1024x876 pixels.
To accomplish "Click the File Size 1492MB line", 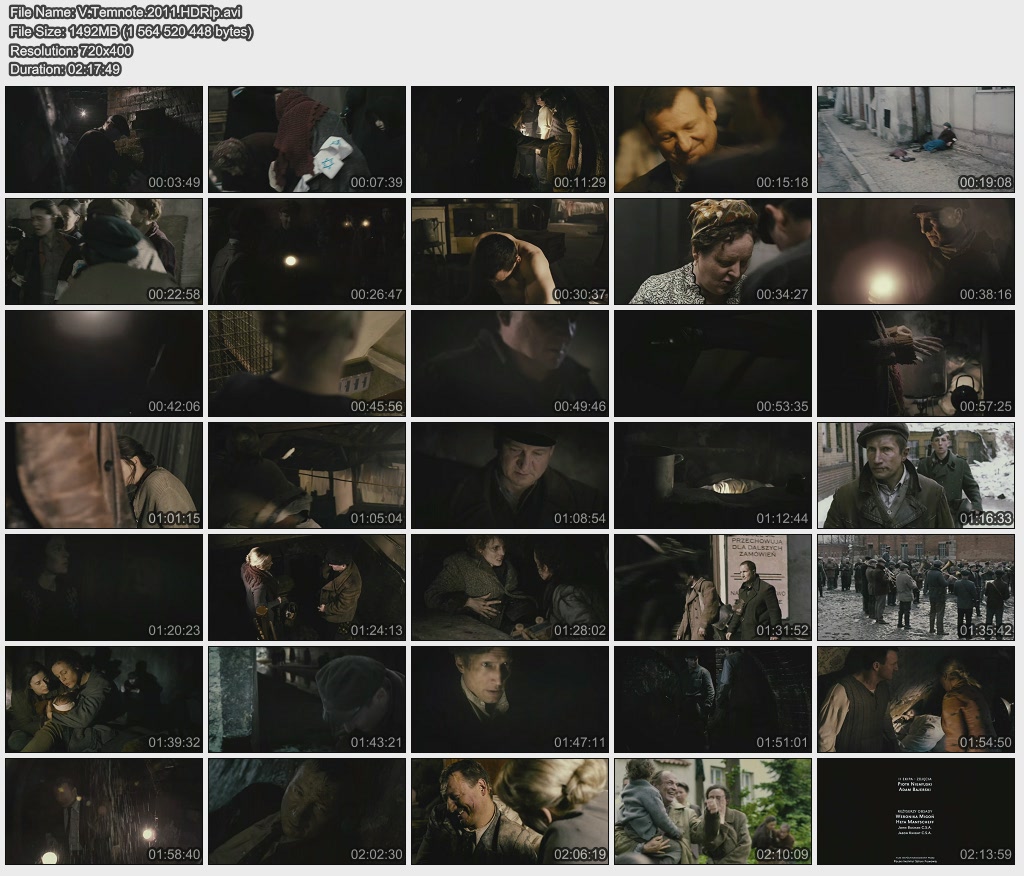I will (x=131, y=31).
